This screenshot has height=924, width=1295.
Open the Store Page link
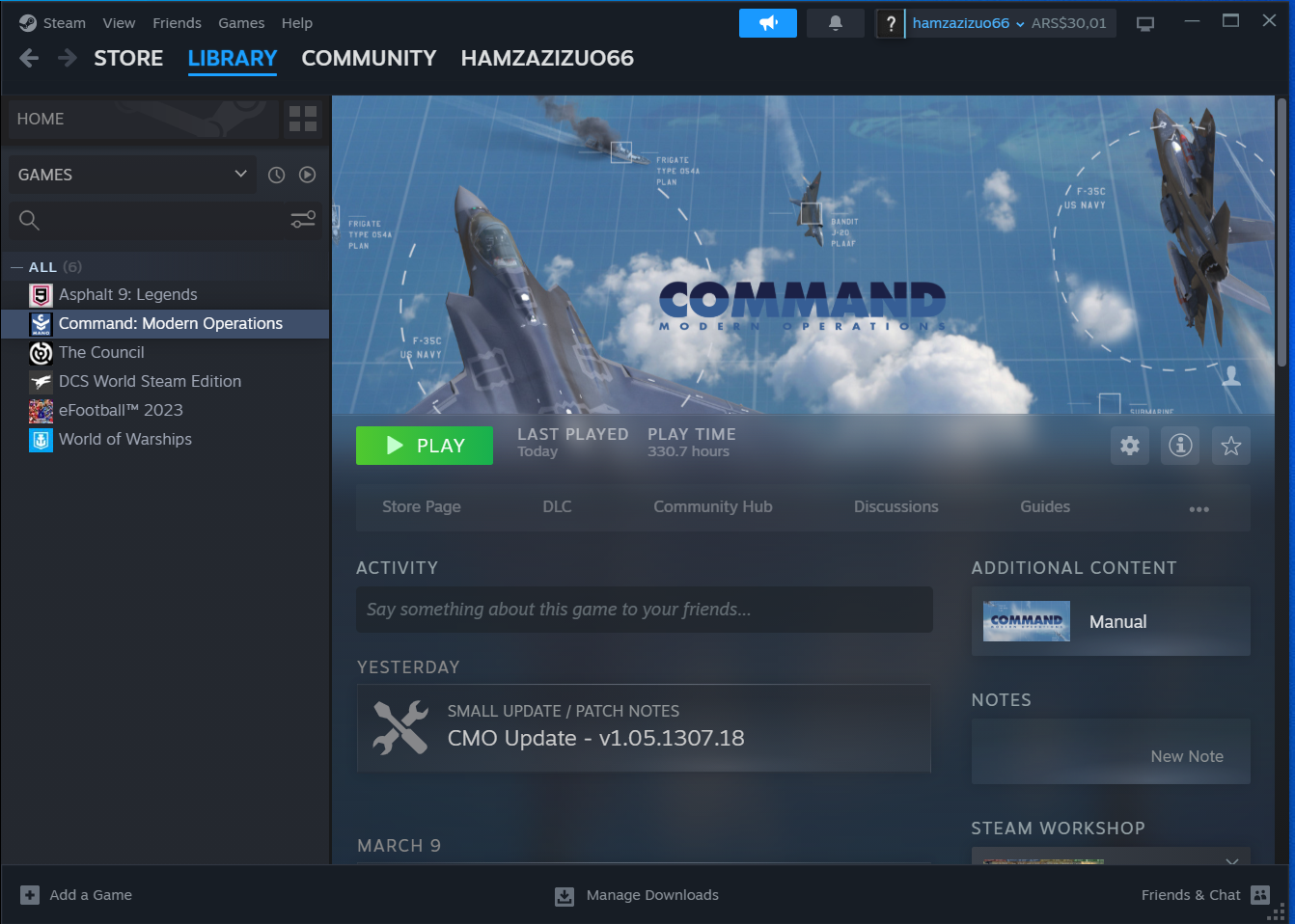click(x=422, y=506)
